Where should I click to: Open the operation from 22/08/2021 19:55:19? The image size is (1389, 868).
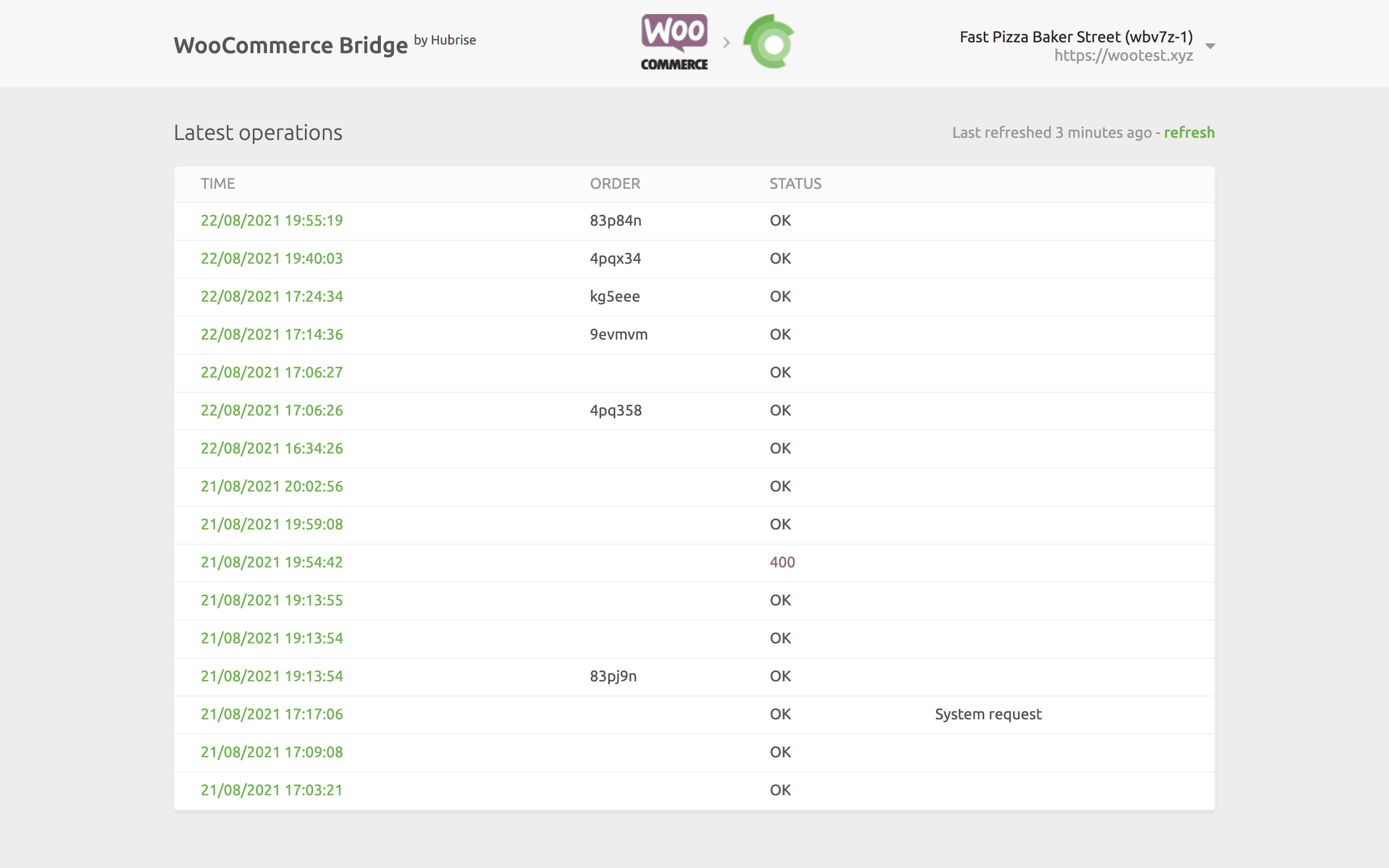(x=272, y=220)
